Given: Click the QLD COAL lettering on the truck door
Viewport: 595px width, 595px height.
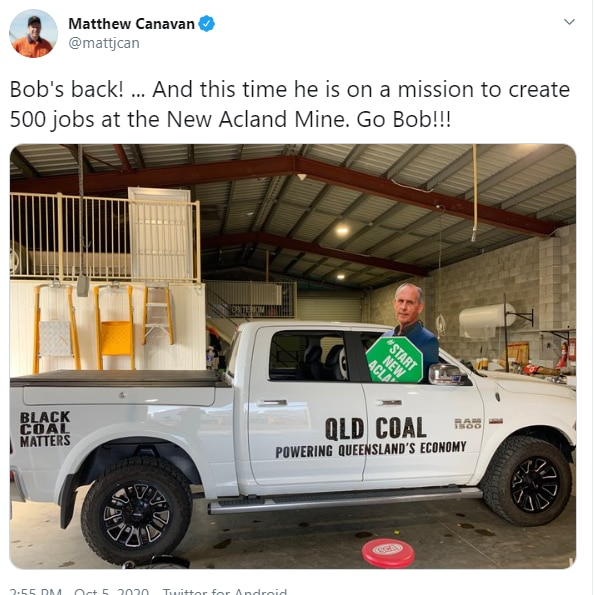Looking at the screenshot, I should coord(375,428).
